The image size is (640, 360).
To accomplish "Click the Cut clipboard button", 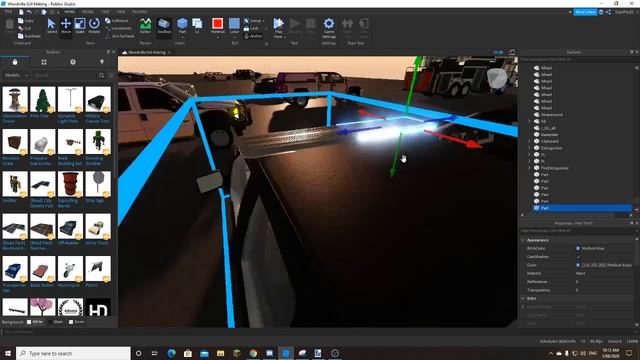I will [24, 28].
